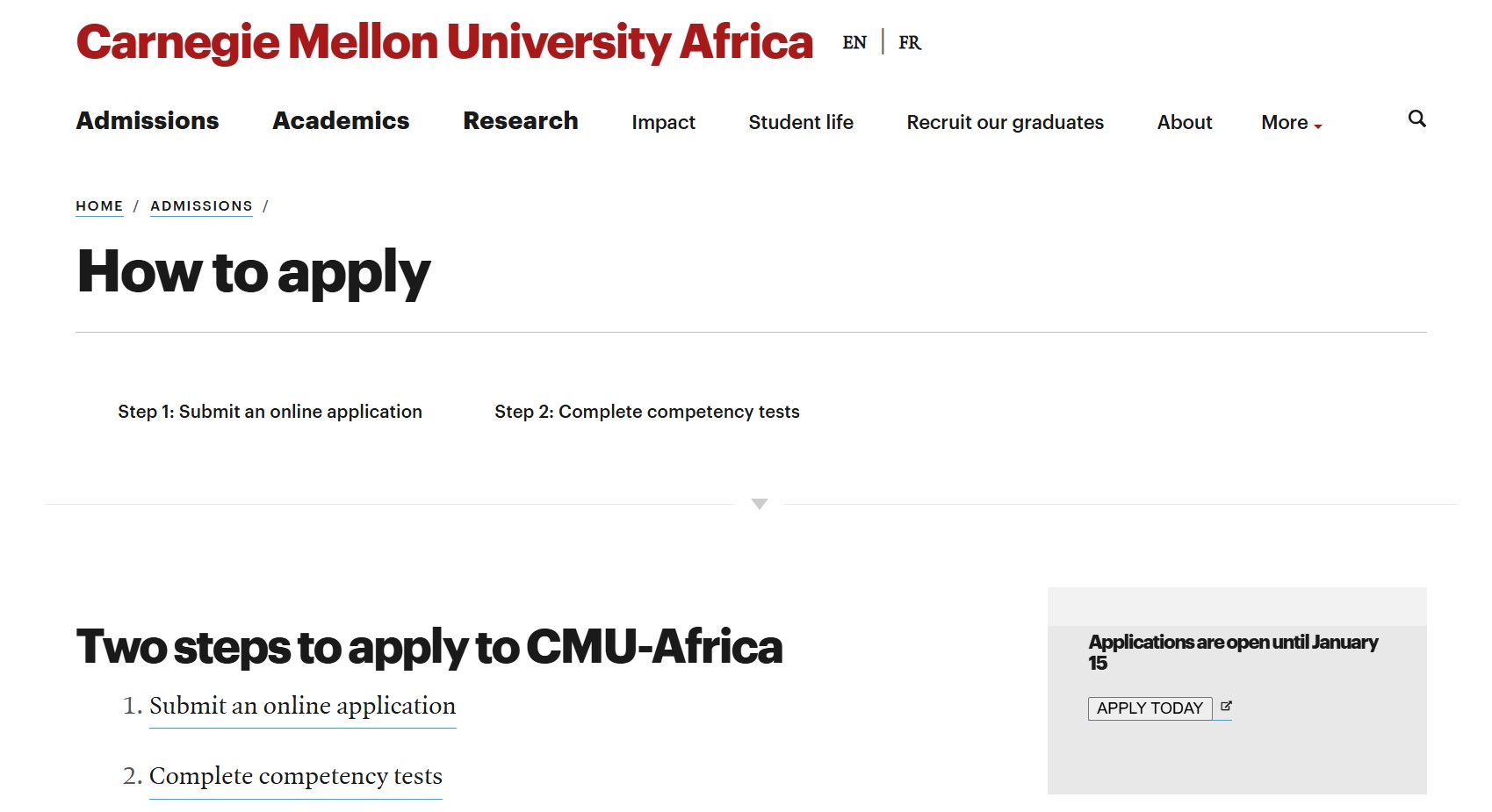The width and height of the screenshot is (1492, 812).
Task: Click the Submit an online application link
Action: coord(302,705)
